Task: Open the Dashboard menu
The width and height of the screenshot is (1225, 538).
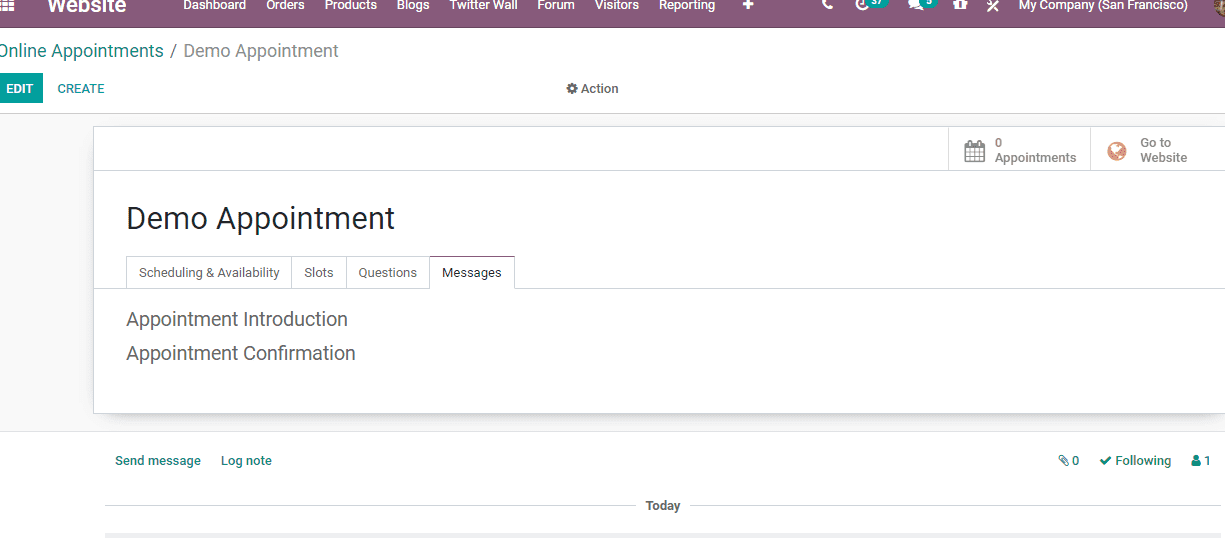Action: tap(214, 5)
